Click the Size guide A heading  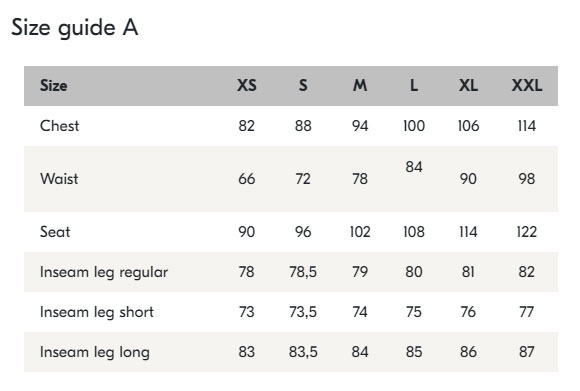pyautogui.click(x=75, y=28)
